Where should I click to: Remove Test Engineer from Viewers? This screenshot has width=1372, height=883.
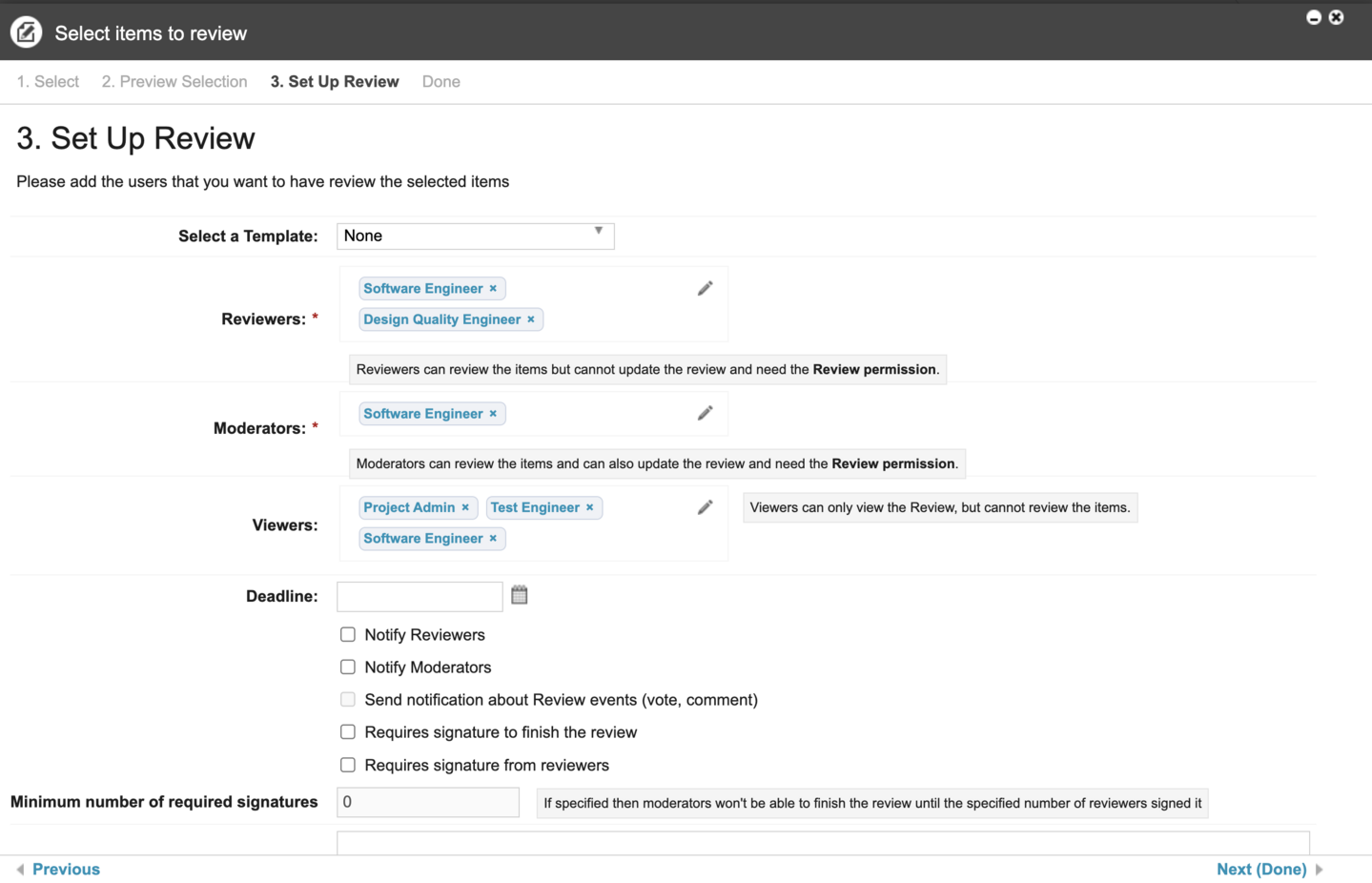[590, 507]
